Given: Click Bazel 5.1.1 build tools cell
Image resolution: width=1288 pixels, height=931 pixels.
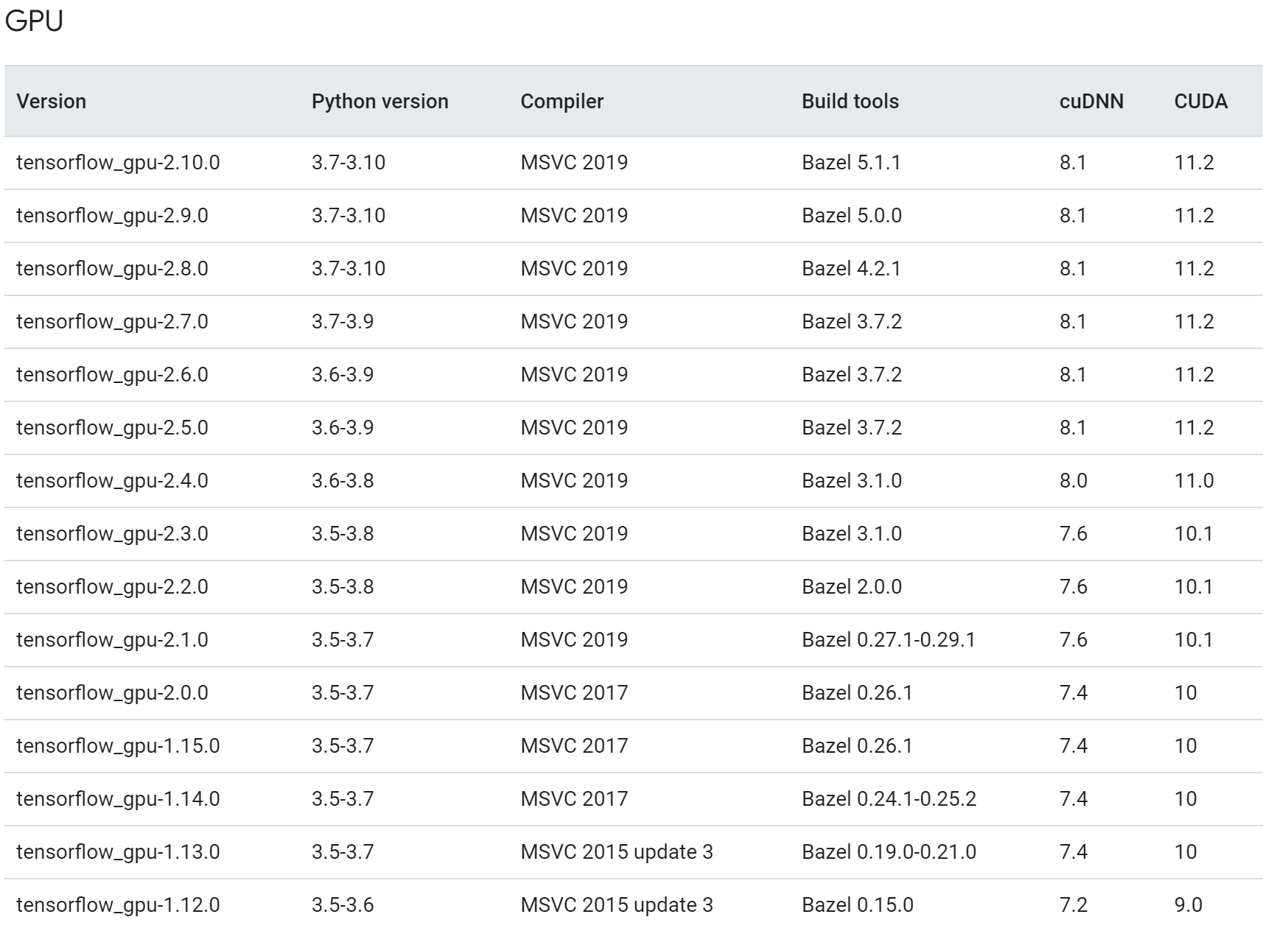Looking at the screenshot, I should click(x=851, y=163).
